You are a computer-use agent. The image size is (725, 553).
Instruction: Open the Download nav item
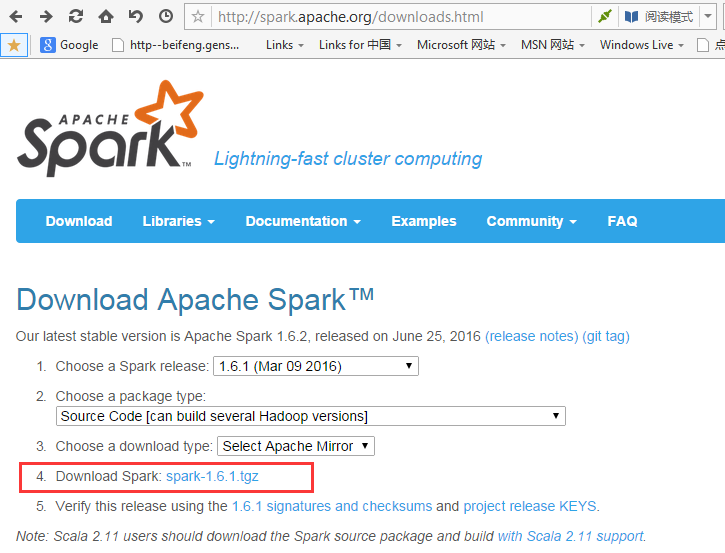(x=79, y=221)
